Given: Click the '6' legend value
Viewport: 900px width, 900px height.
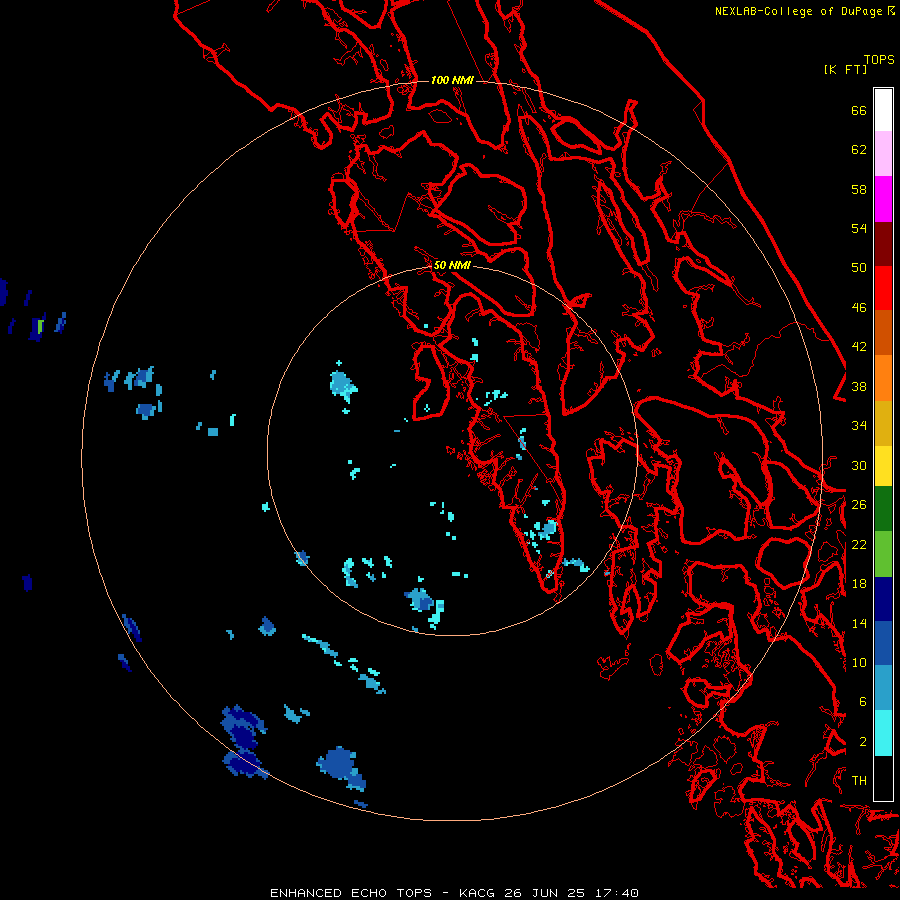Looking at the screenshot, I should (x=863, y=702).
